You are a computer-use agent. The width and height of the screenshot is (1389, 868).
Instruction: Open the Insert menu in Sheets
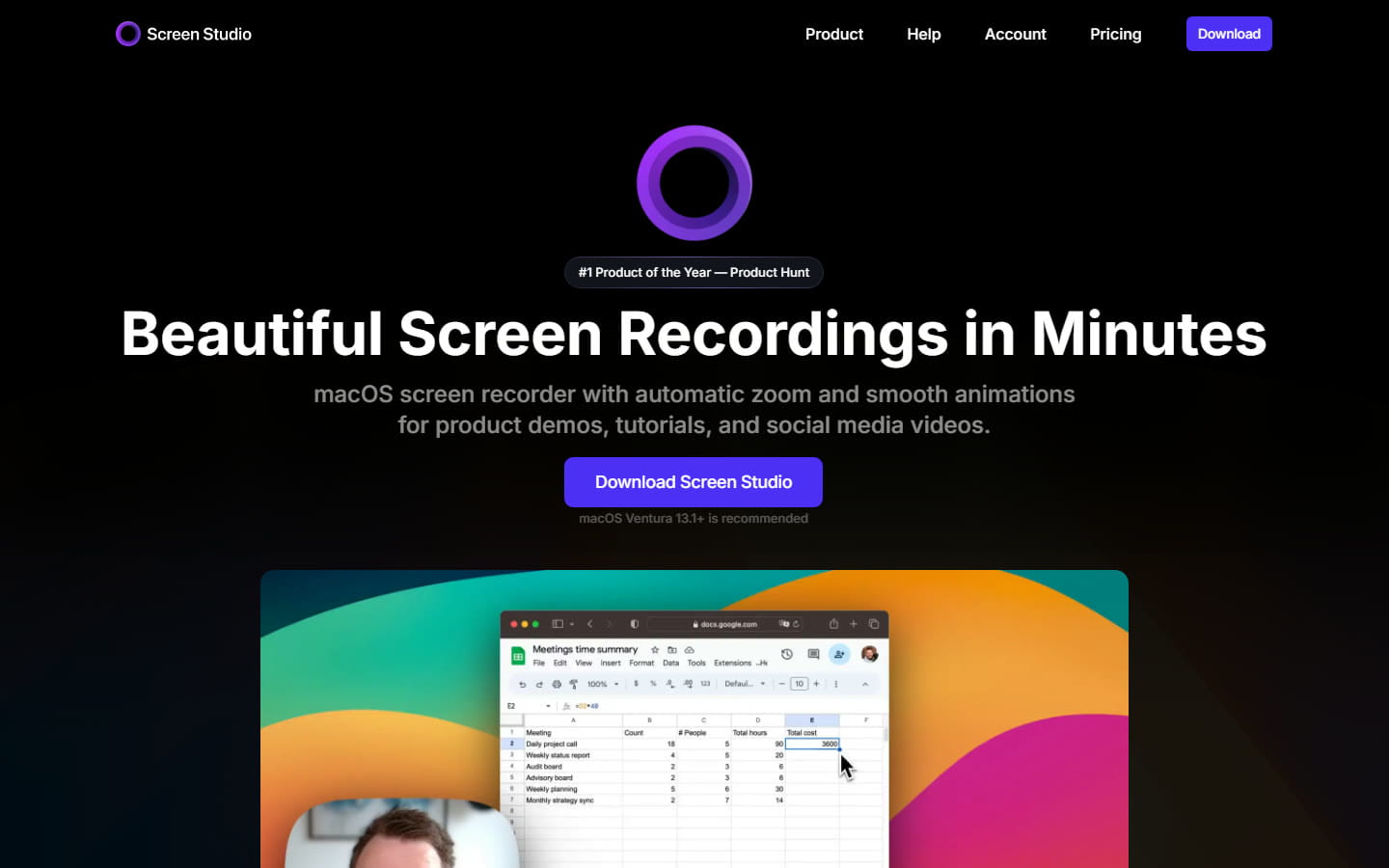click(611, 663)
